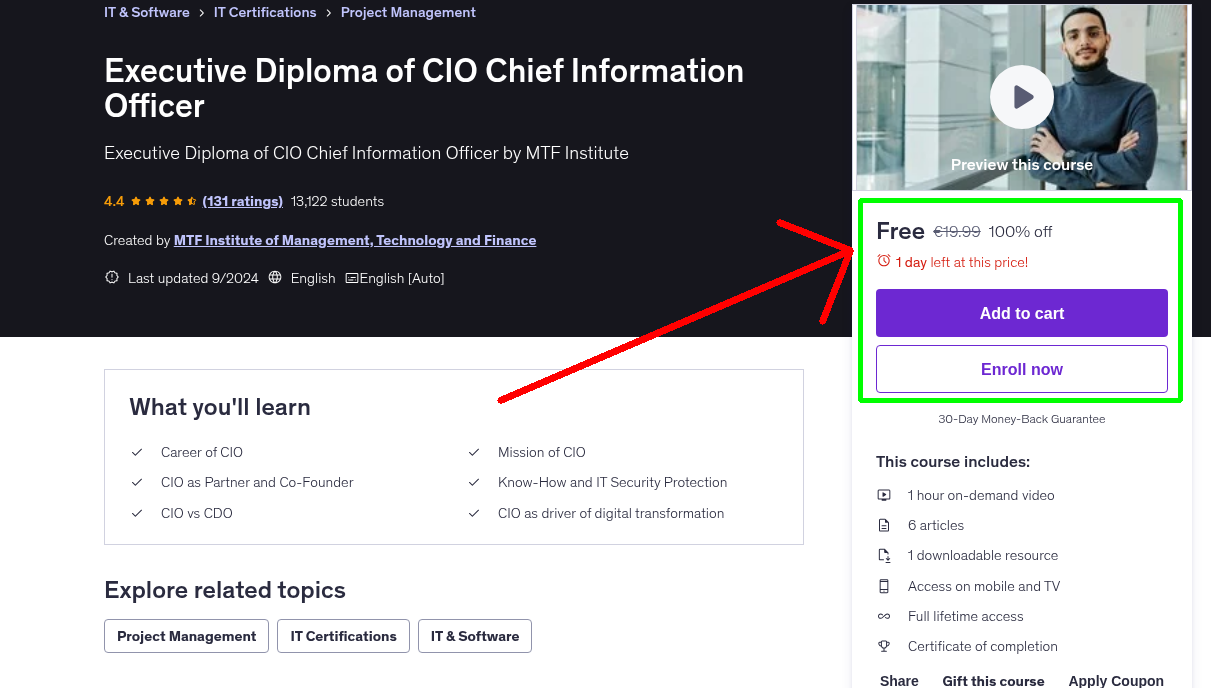Click 'Last updated 9/2024' text
The height and width of the screenshot is (688, 1211).
193,278
